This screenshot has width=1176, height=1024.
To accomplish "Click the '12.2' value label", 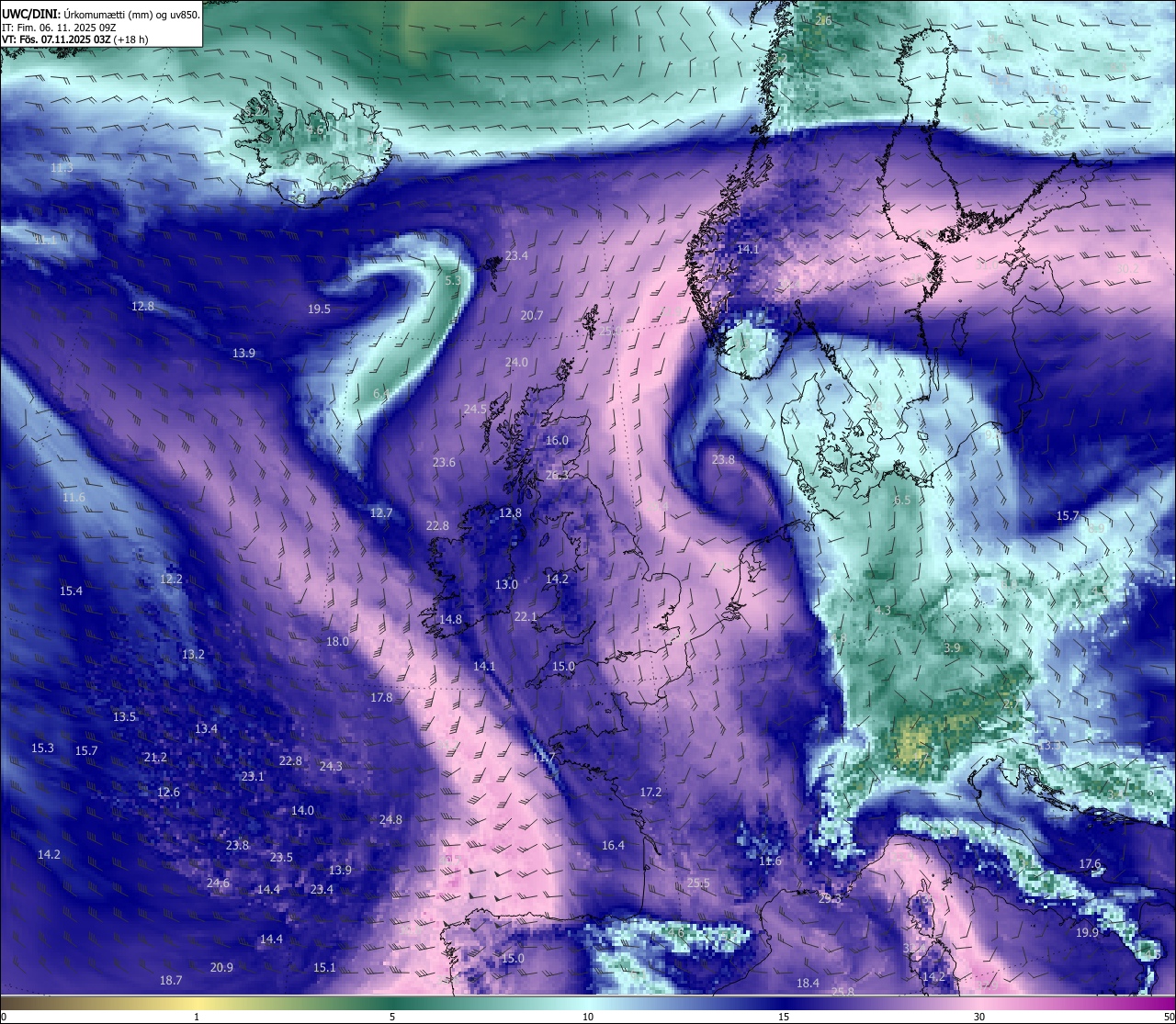I will pos(171,580).
